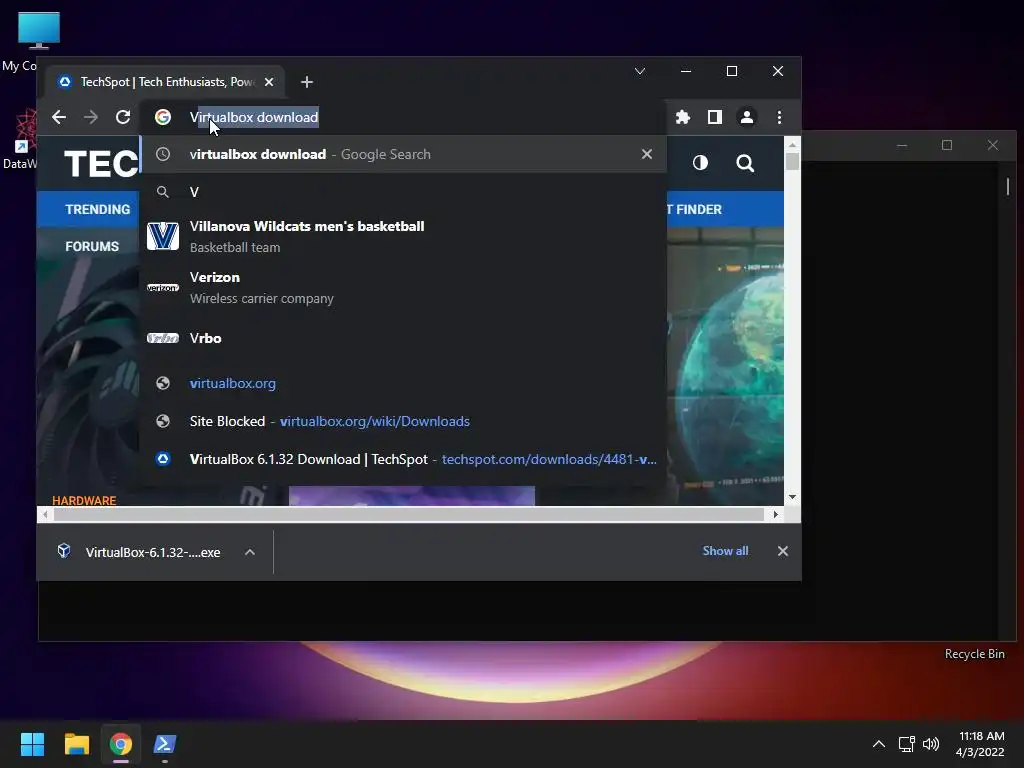The height and width of the screenshot is (768, 1024).
Task: Click the horizontal scrollbar right arrow
Action: 775,515
